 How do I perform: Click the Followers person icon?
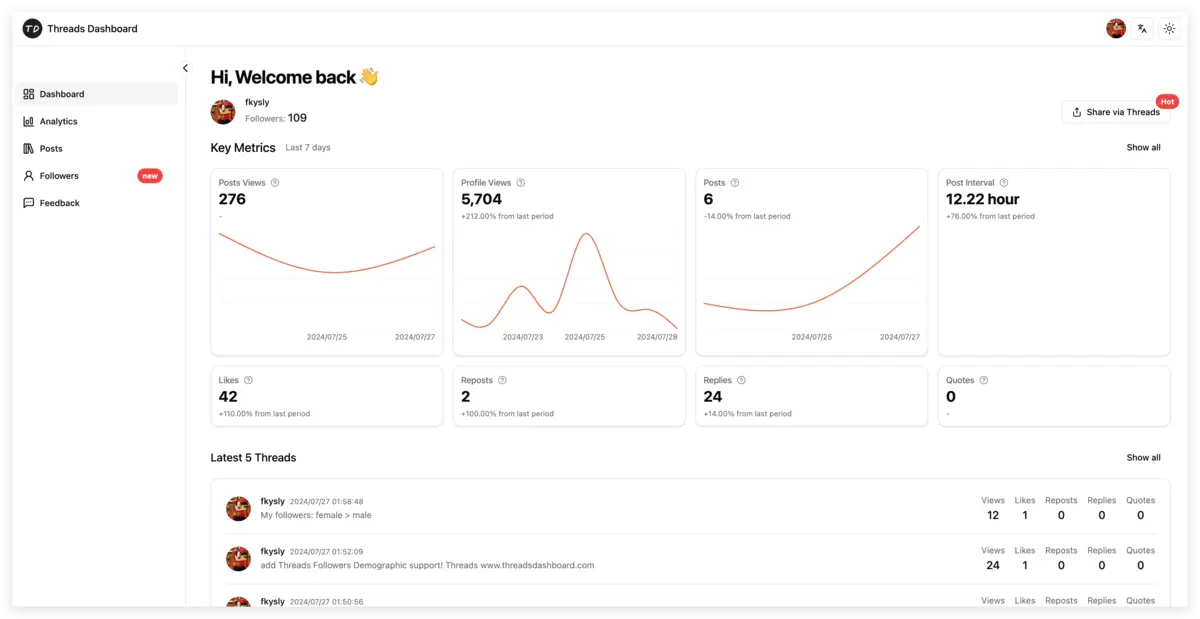pos(29,176)
